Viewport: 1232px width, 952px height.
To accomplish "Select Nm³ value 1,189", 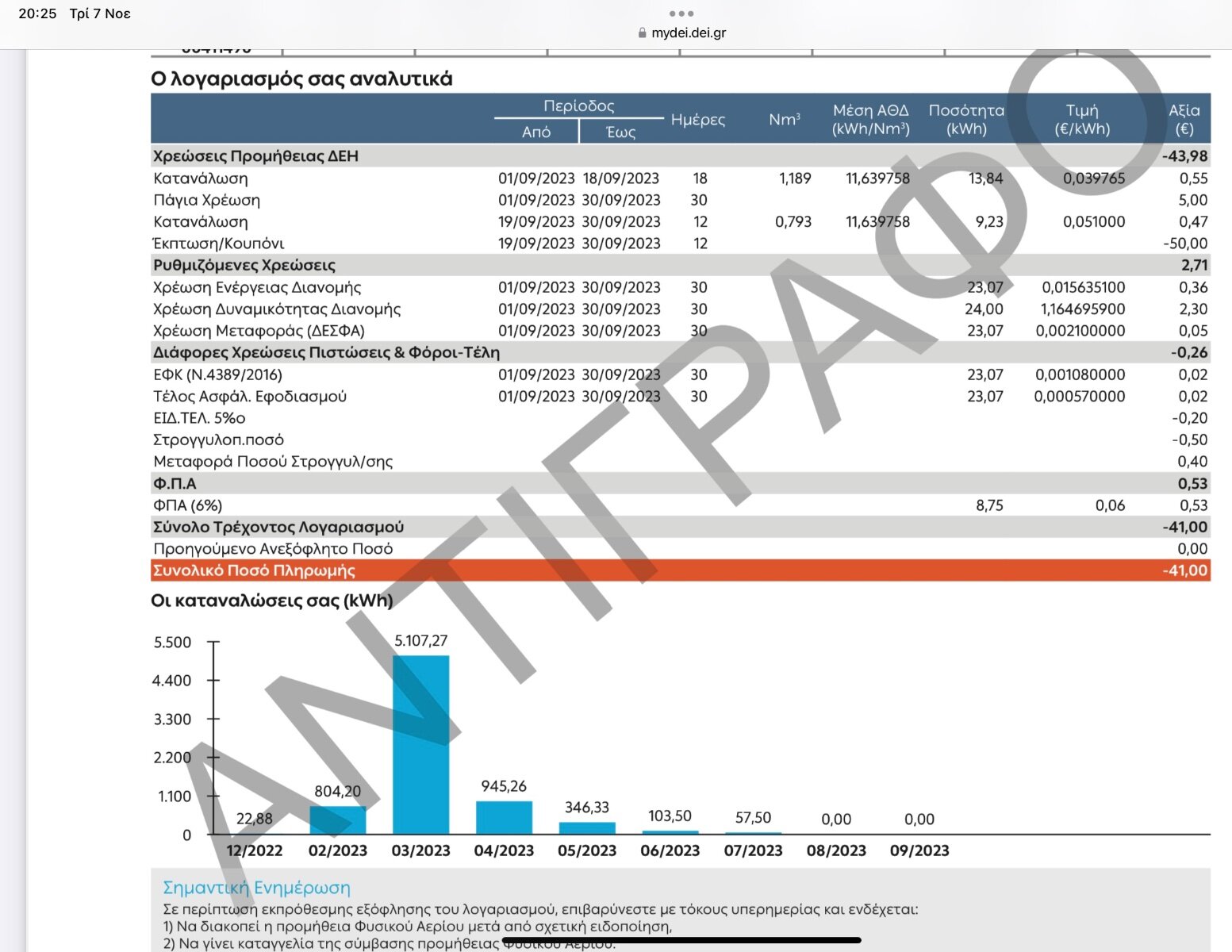I will [x=795, y=178].
